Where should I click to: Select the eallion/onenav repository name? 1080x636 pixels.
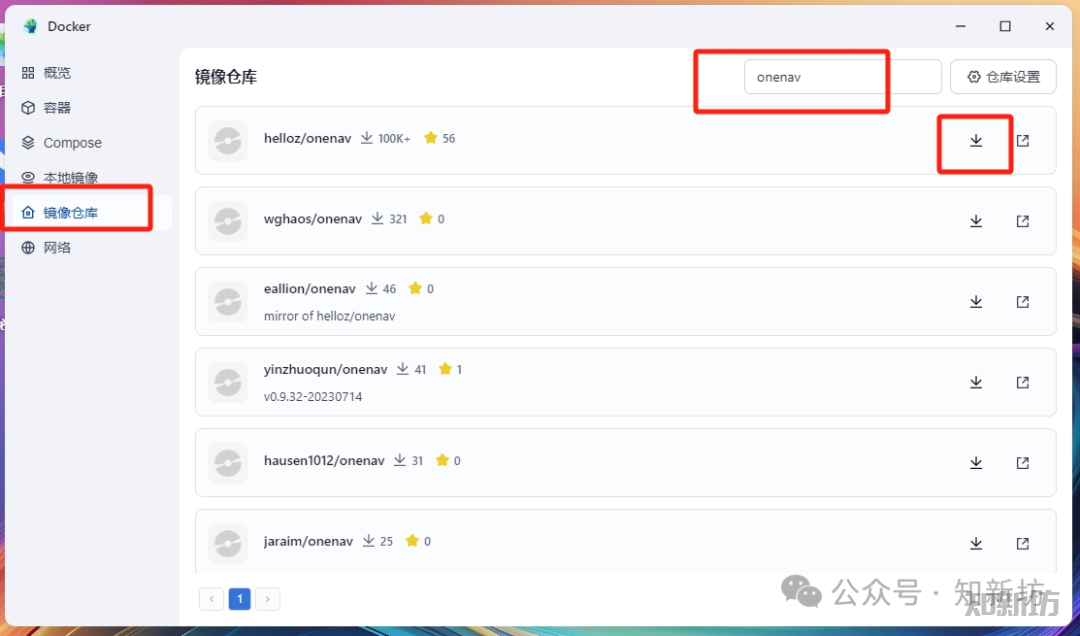pos(310,289)
